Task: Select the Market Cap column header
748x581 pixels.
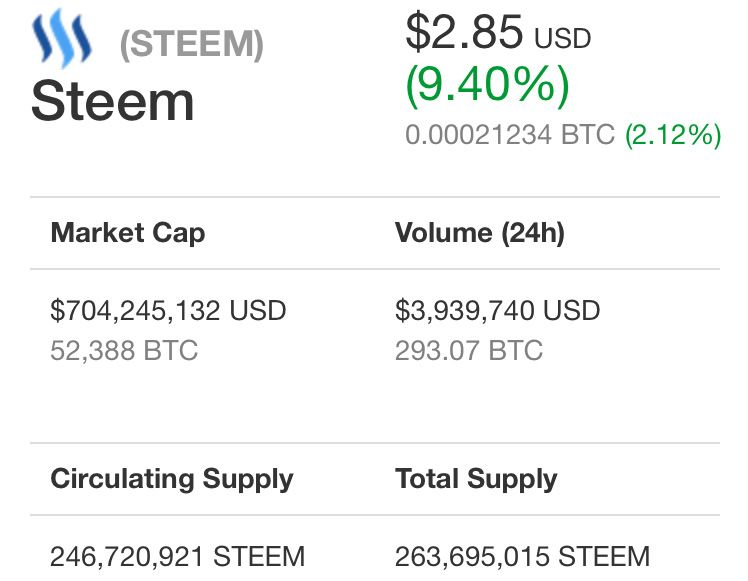Action: (x=127, y=233)
